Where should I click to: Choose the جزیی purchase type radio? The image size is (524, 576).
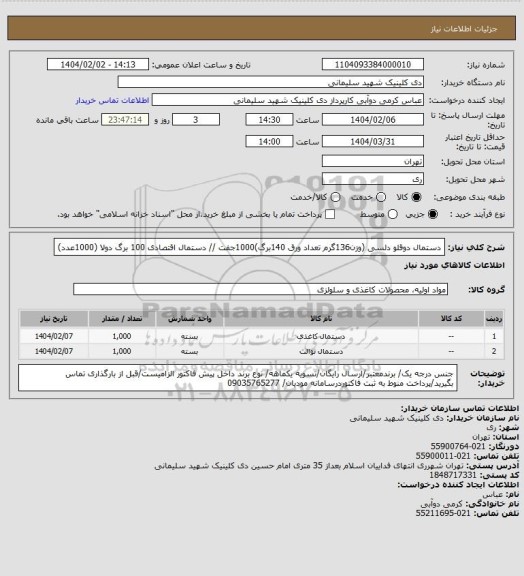click(434, 214)
